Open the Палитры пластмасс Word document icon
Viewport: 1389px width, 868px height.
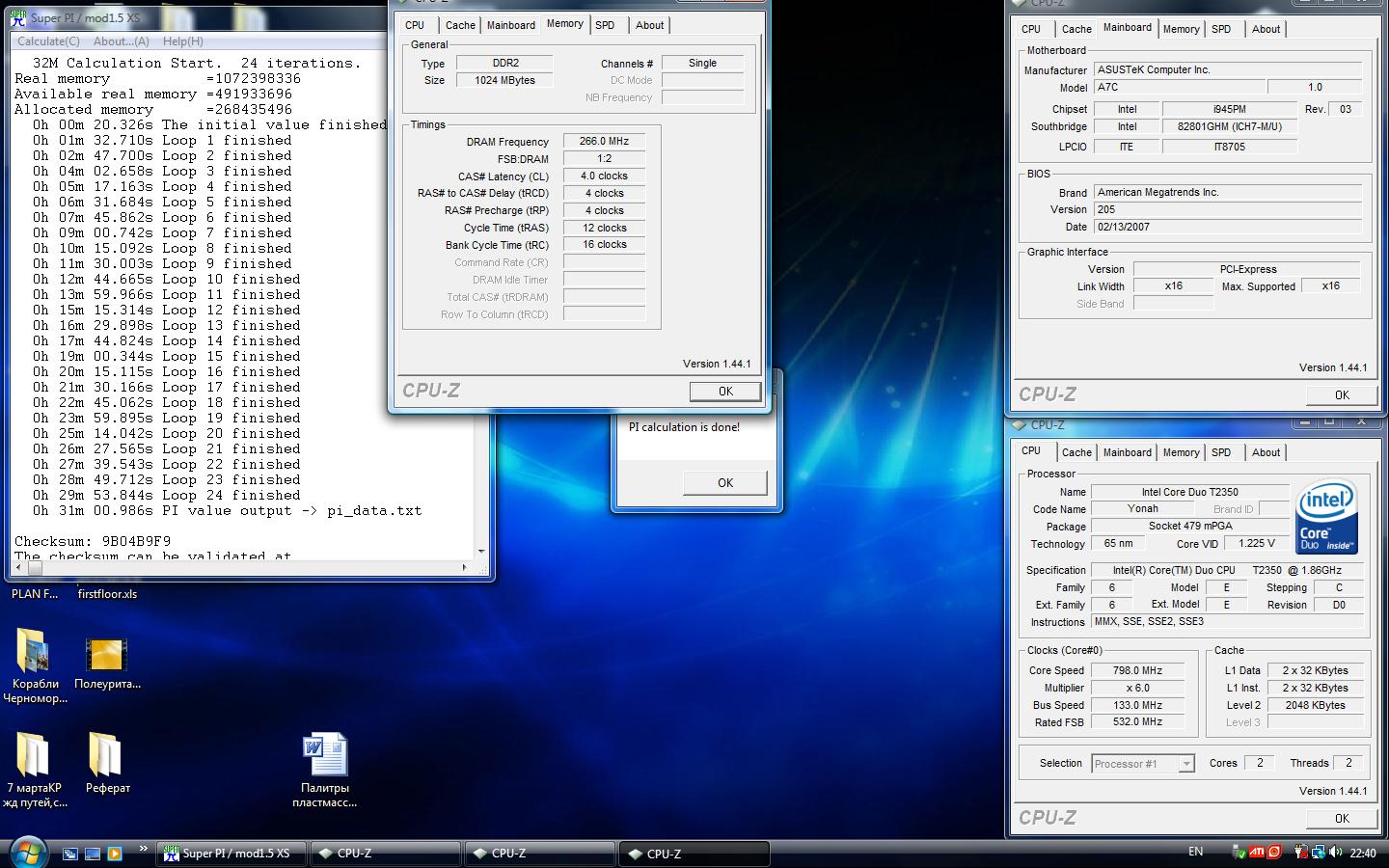coord(325,754)
